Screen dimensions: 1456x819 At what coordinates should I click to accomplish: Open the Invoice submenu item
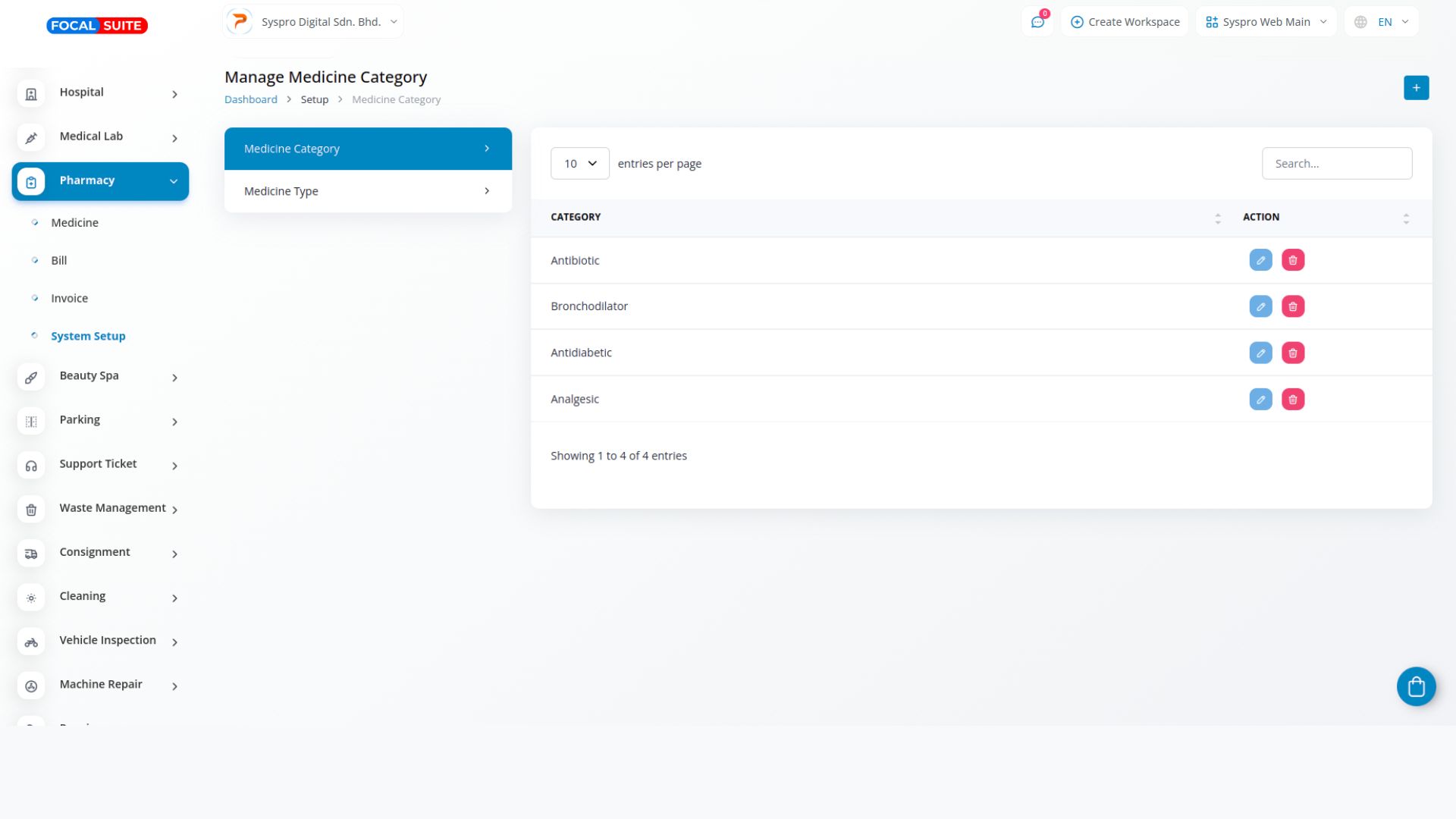pos(69,298)
